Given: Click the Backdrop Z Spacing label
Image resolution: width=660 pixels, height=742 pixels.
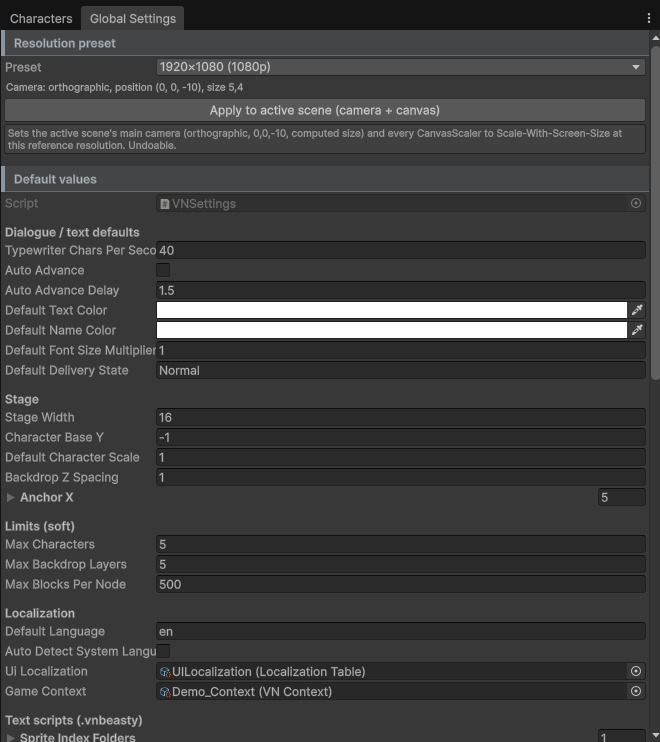Looking at the screenshot, I should 62,477.
